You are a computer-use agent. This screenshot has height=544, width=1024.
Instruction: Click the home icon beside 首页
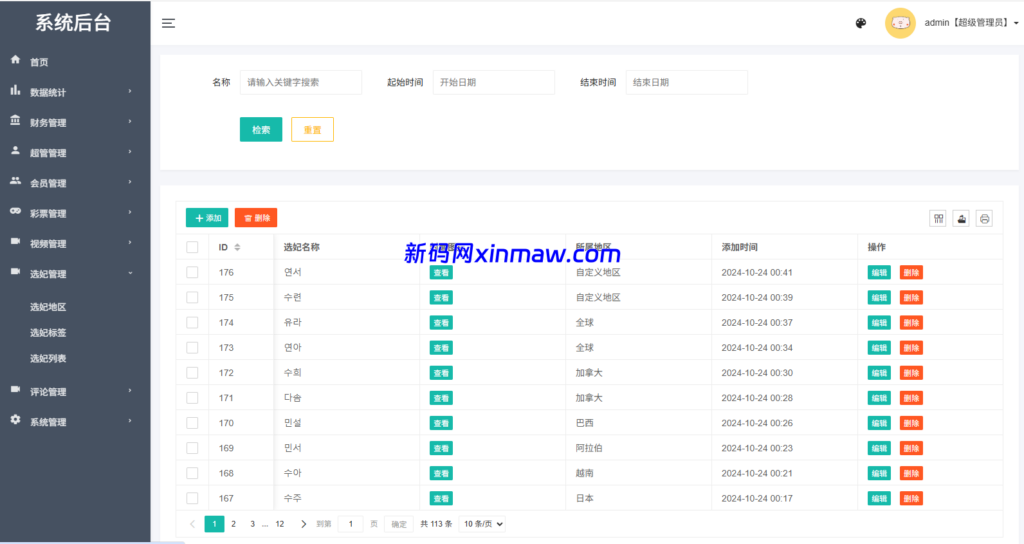tap(15, 59)
